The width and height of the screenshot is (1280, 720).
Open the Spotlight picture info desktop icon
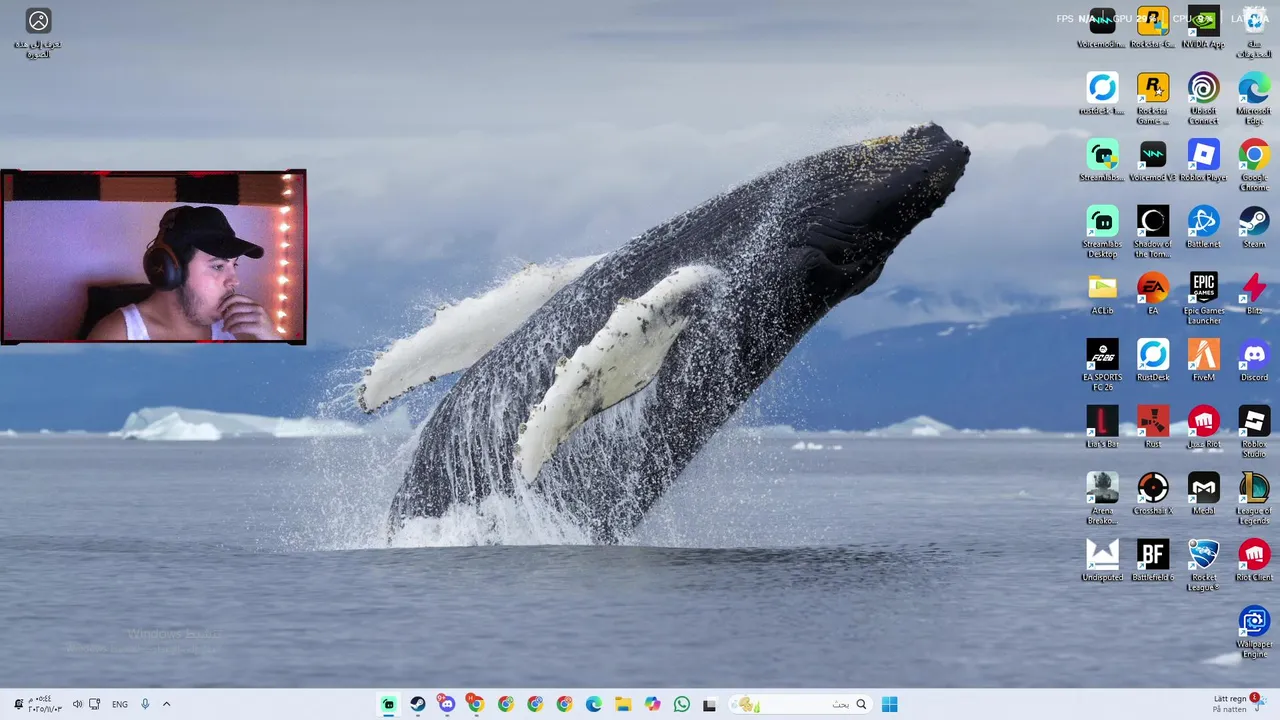point(38,33)
